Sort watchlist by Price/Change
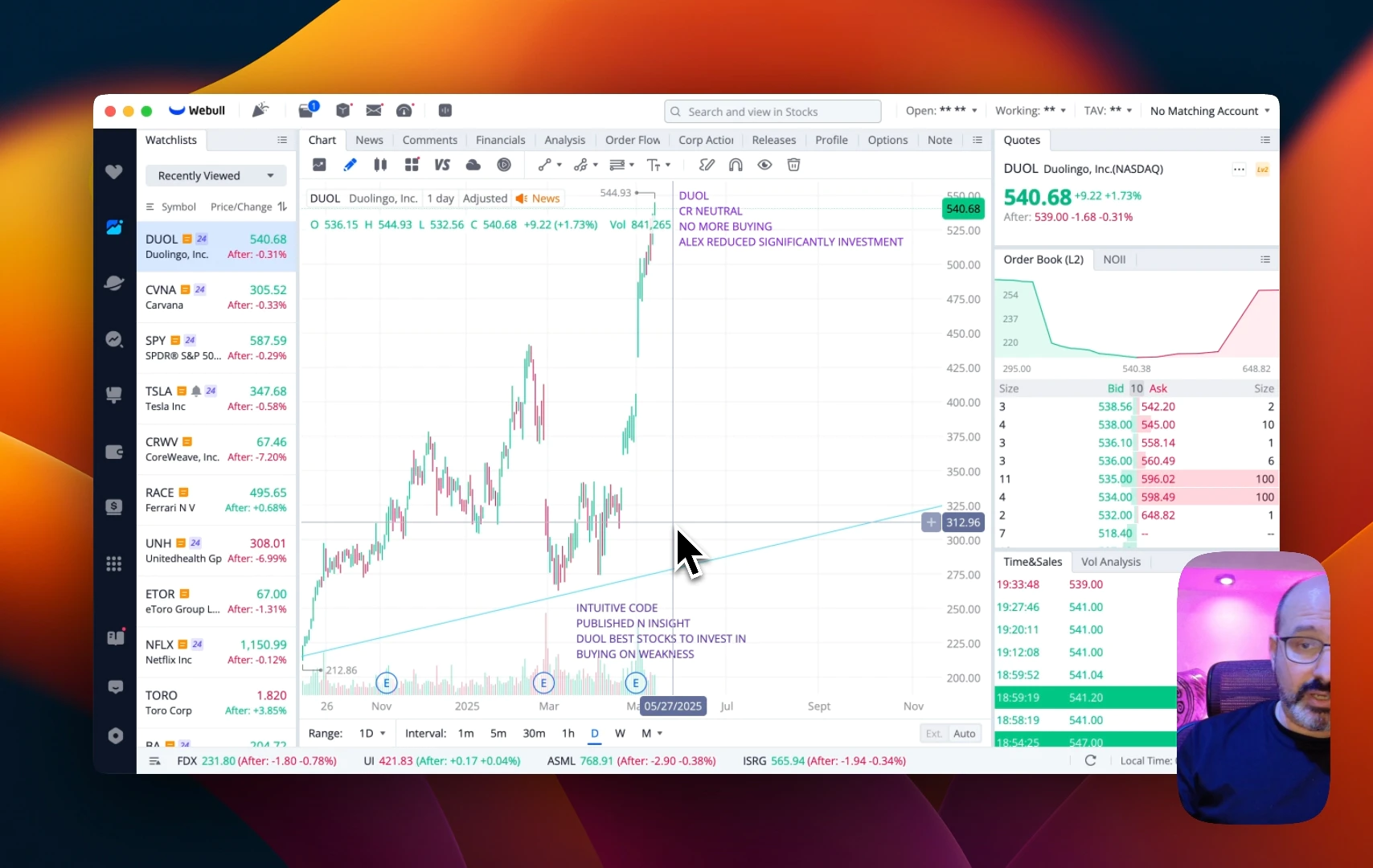 click(x=248, y=207)
